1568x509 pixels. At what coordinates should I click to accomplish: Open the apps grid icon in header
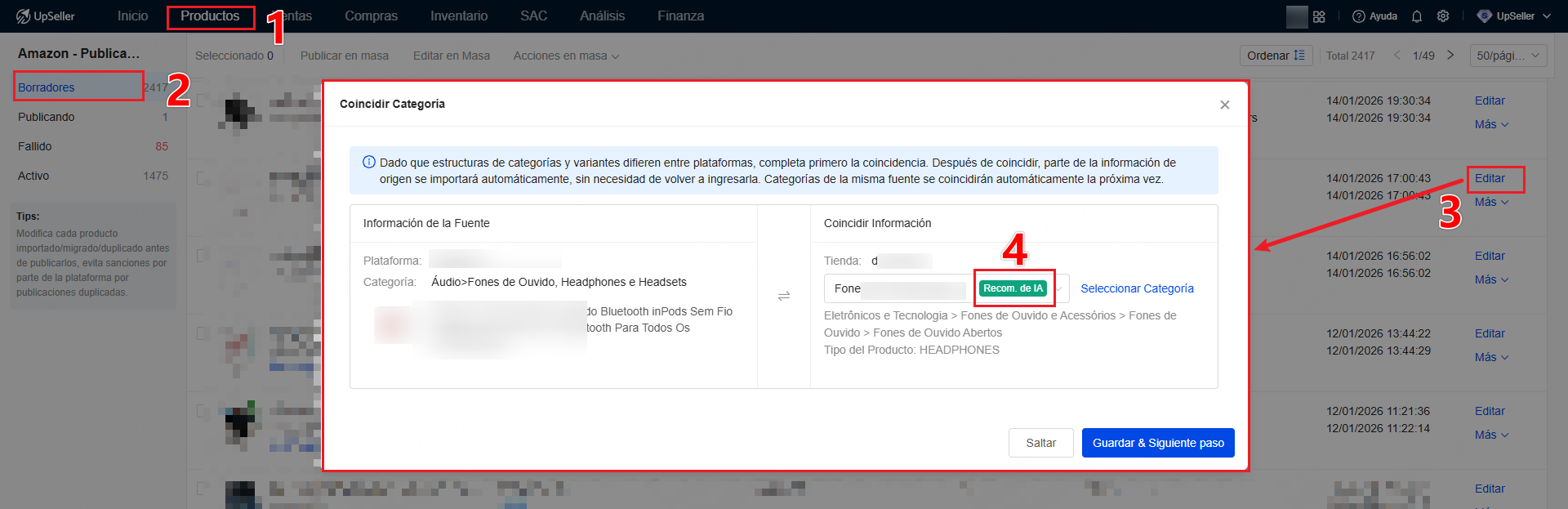[x=1319, y=16]
